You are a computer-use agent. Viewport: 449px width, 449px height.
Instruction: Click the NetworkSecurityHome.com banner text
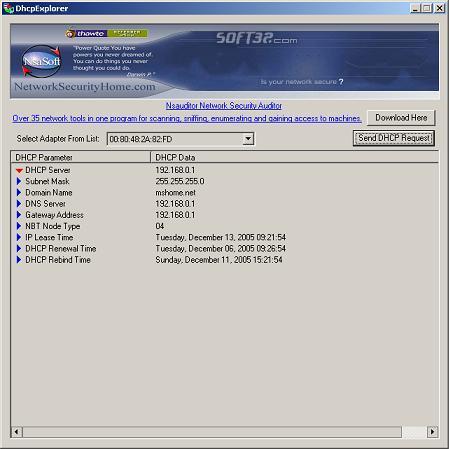tap(85, 87)
